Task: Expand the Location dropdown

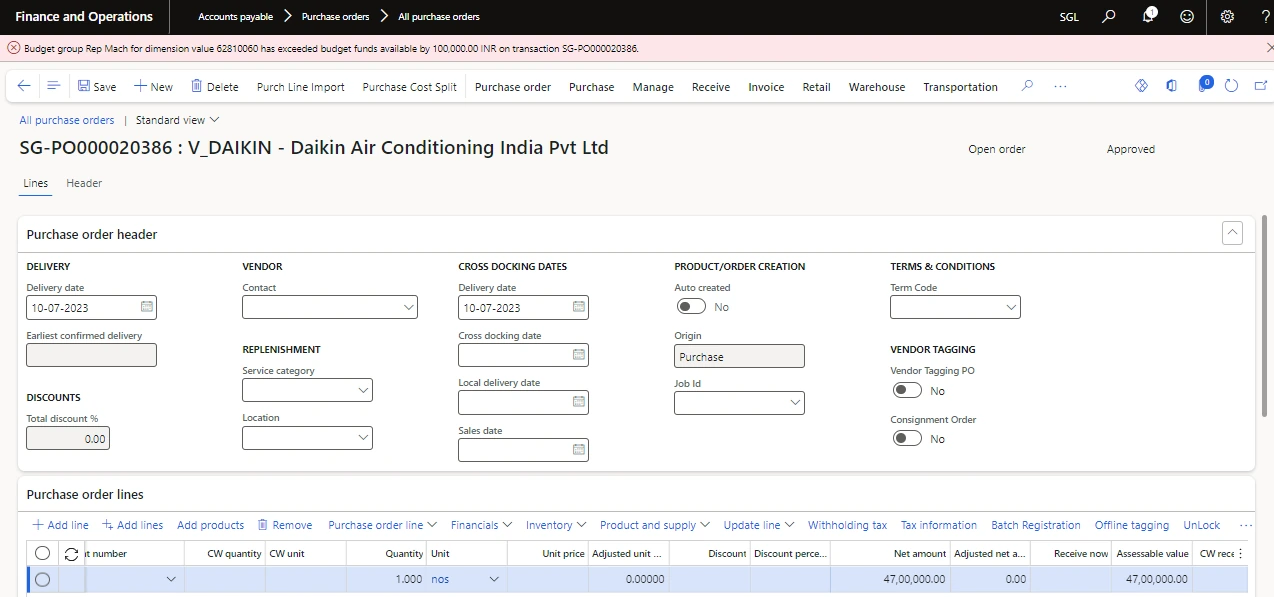Action: click(362, 438)
